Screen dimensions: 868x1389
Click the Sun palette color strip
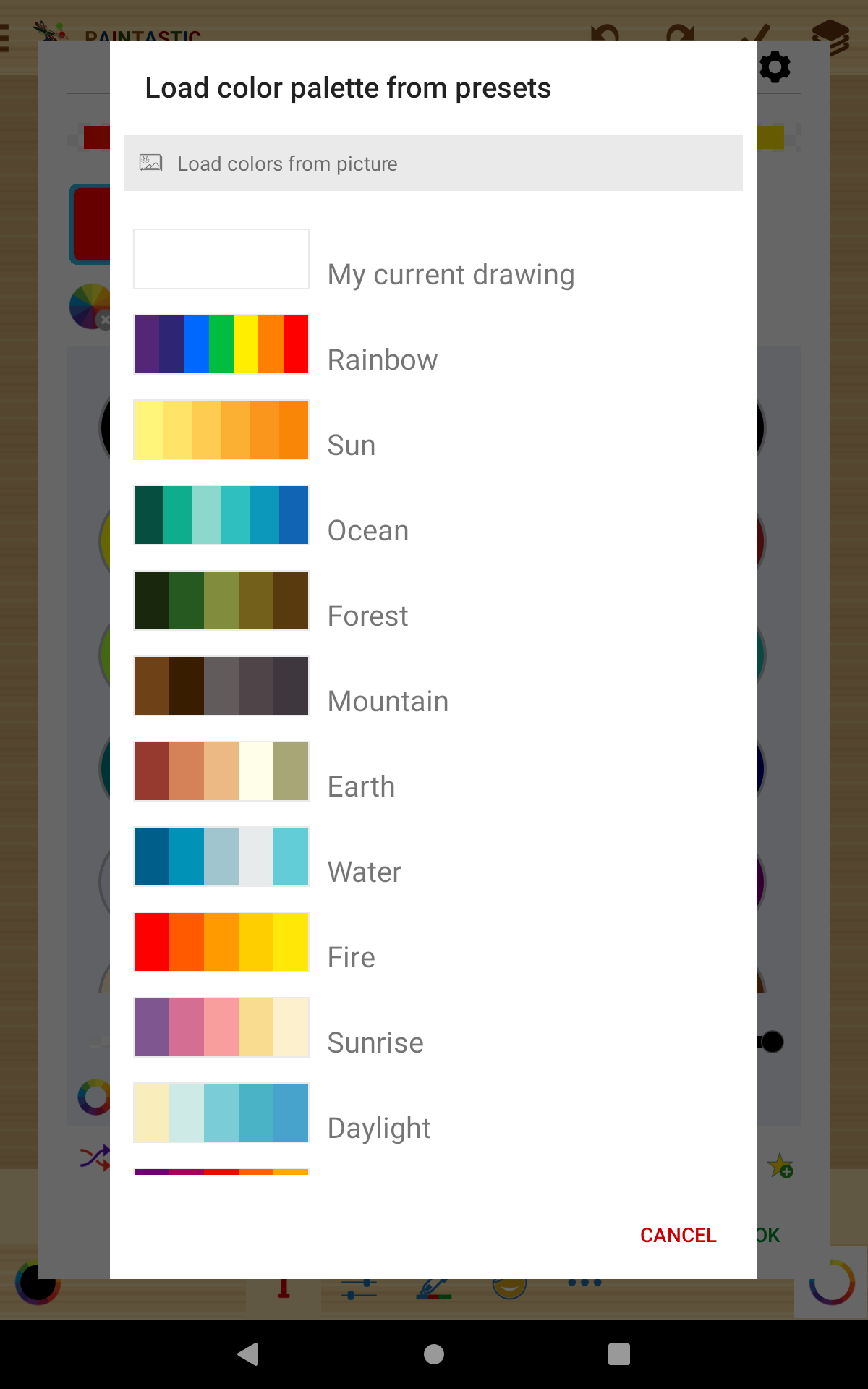(221, 430)
